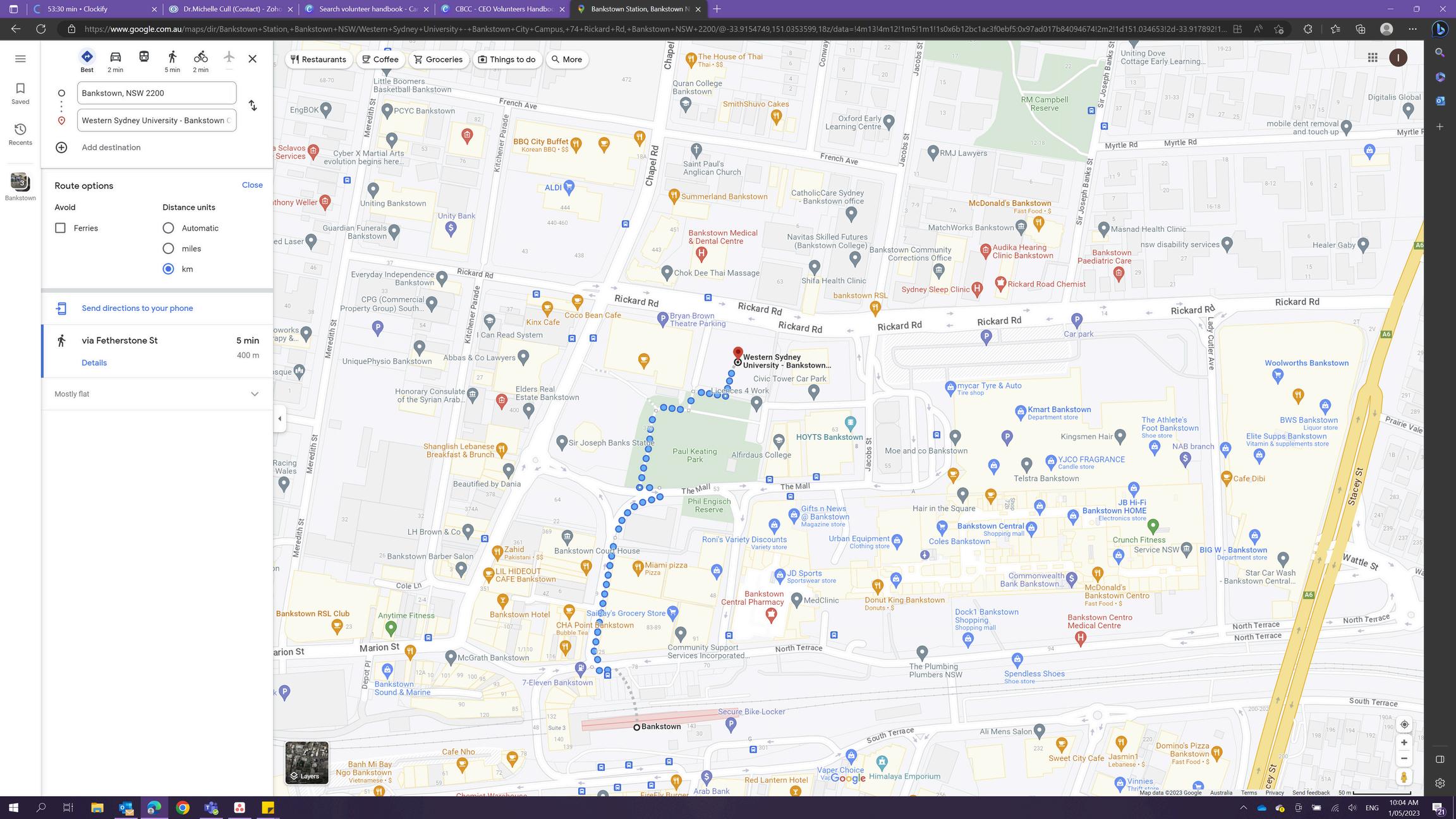Open the More categories chip
This screenshot has height=819, width=1456.
pos(566,59)
